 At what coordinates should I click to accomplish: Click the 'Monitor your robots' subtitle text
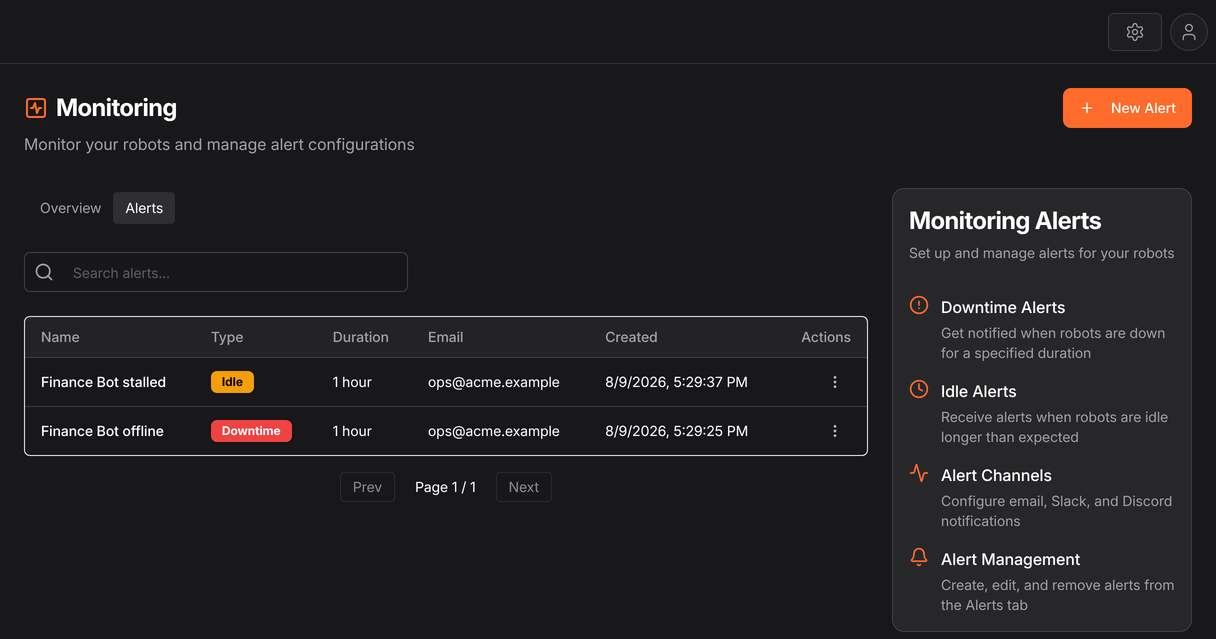point(219,144)
